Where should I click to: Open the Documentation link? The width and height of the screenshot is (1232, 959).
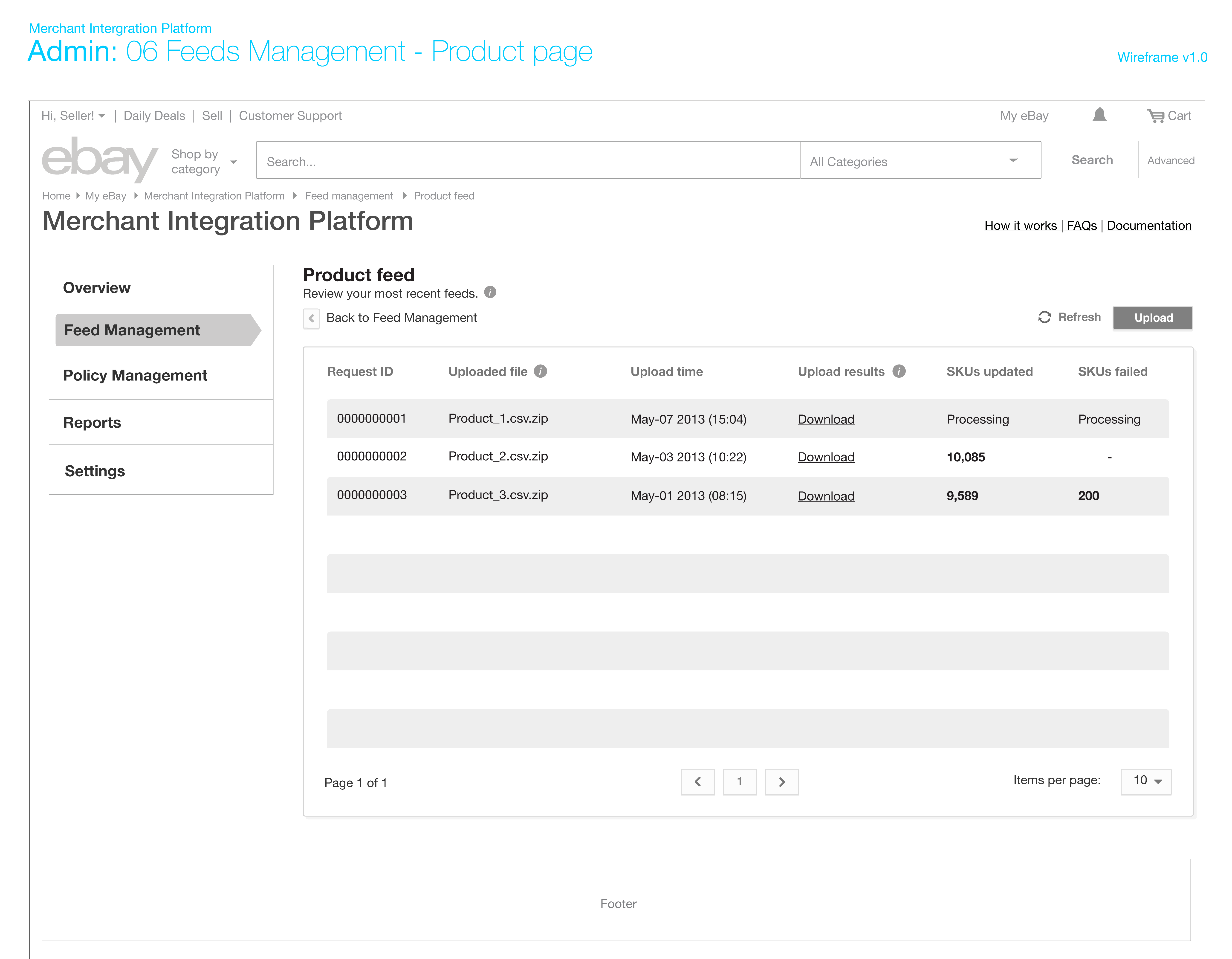[1149, 226]
